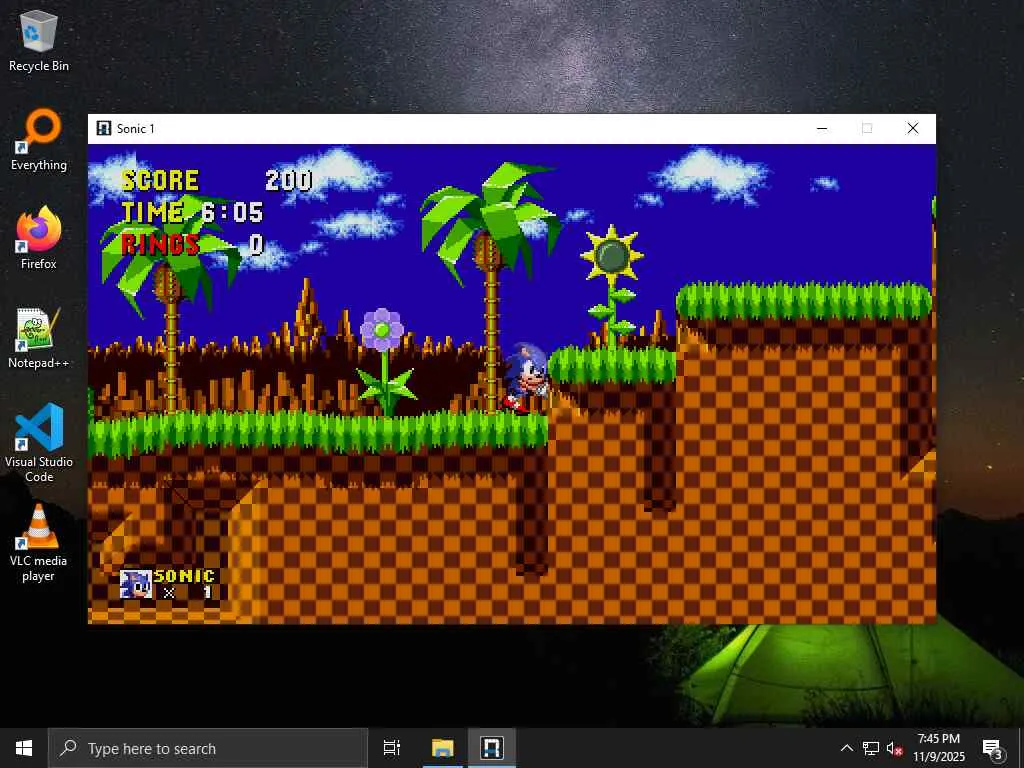This screenshot has height=768, width=1024.
Task: Click the Sonic 1 window title text
Action: (136, 129)
